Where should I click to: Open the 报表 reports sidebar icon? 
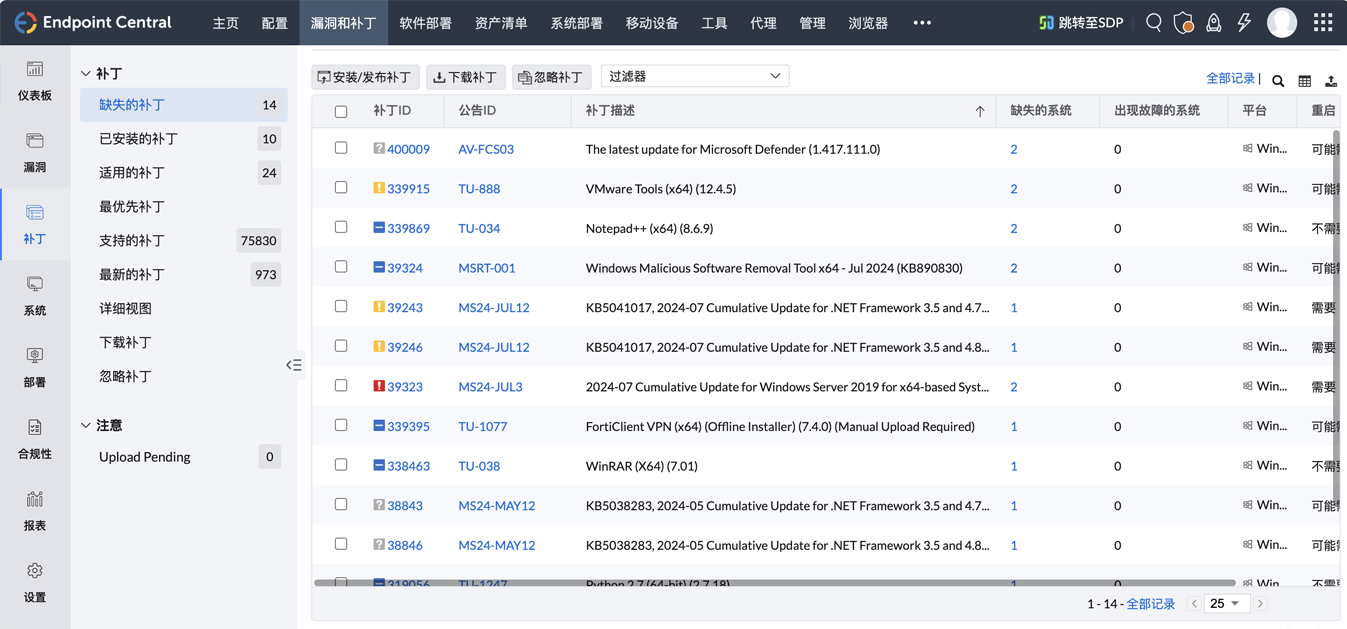click(35, 499)
